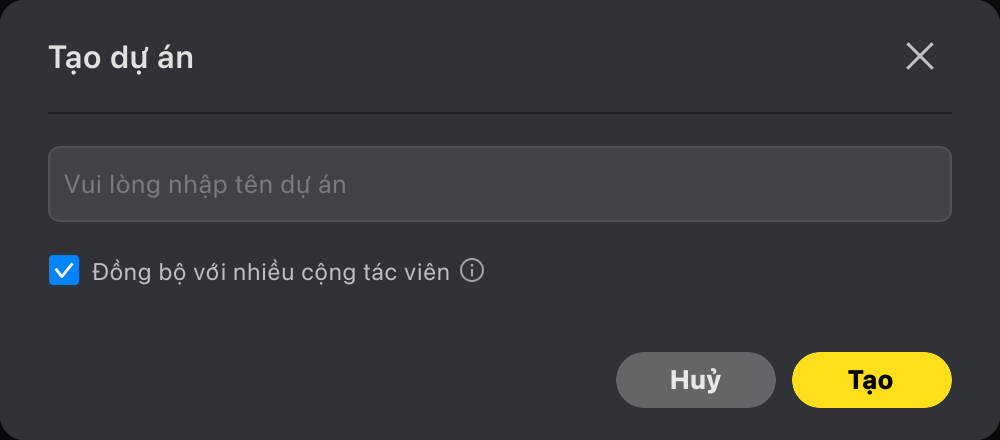Cancel project creation using Huỷ
The image size is (1000, 440).
point(695,380)
